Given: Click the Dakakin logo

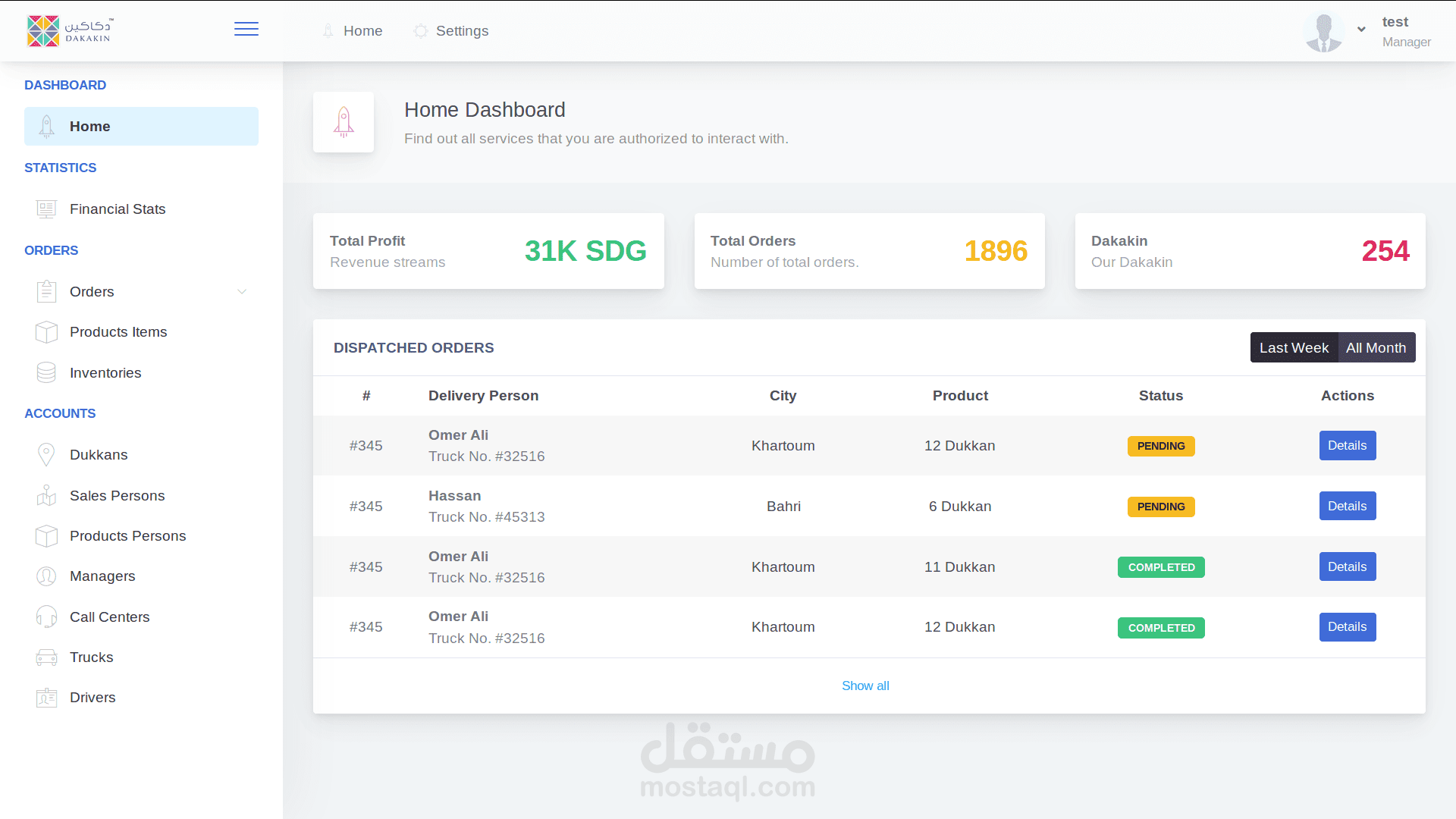Looking at the screenshot, I should pyautogui.click(x=70, y=31).
